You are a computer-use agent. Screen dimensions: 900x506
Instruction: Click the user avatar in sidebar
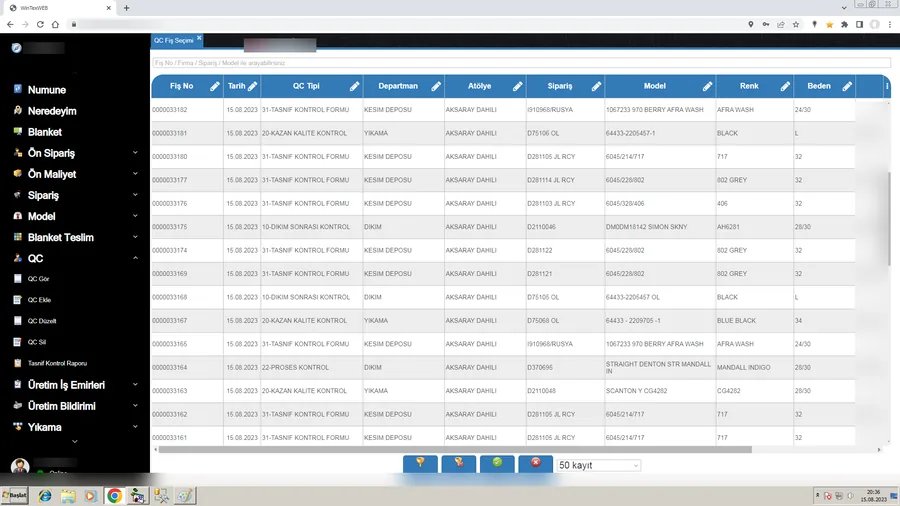click(x=20, y=466)
